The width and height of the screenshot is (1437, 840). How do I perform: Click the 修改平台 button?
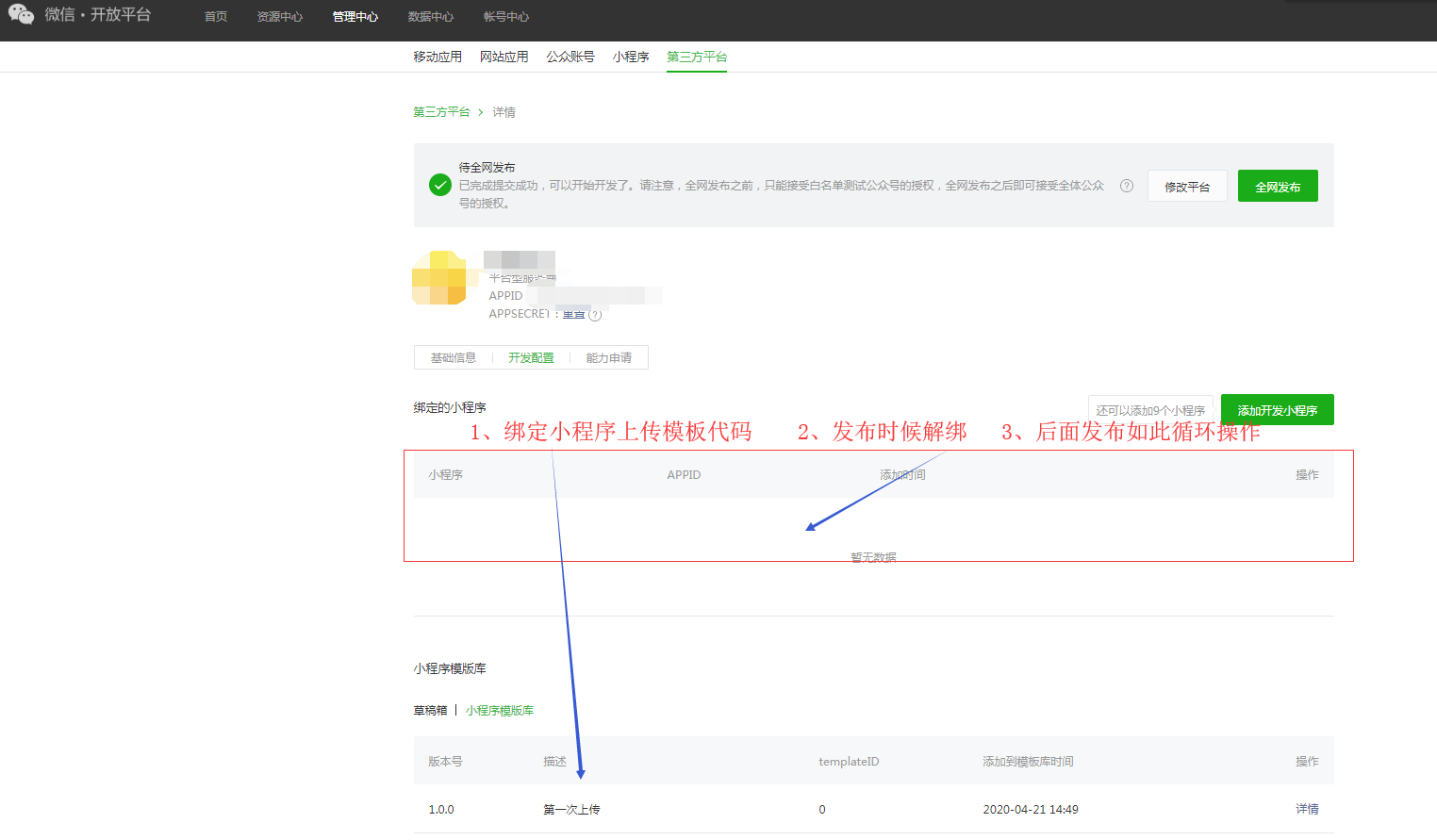coord(1187,186)
